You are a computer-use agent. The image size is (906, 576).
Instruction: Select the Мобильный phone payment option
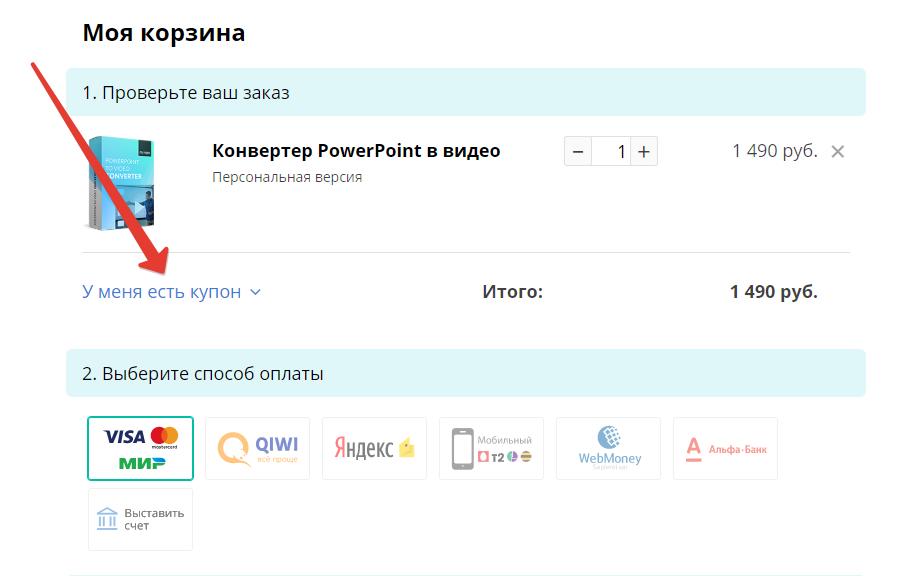(491, 448)
